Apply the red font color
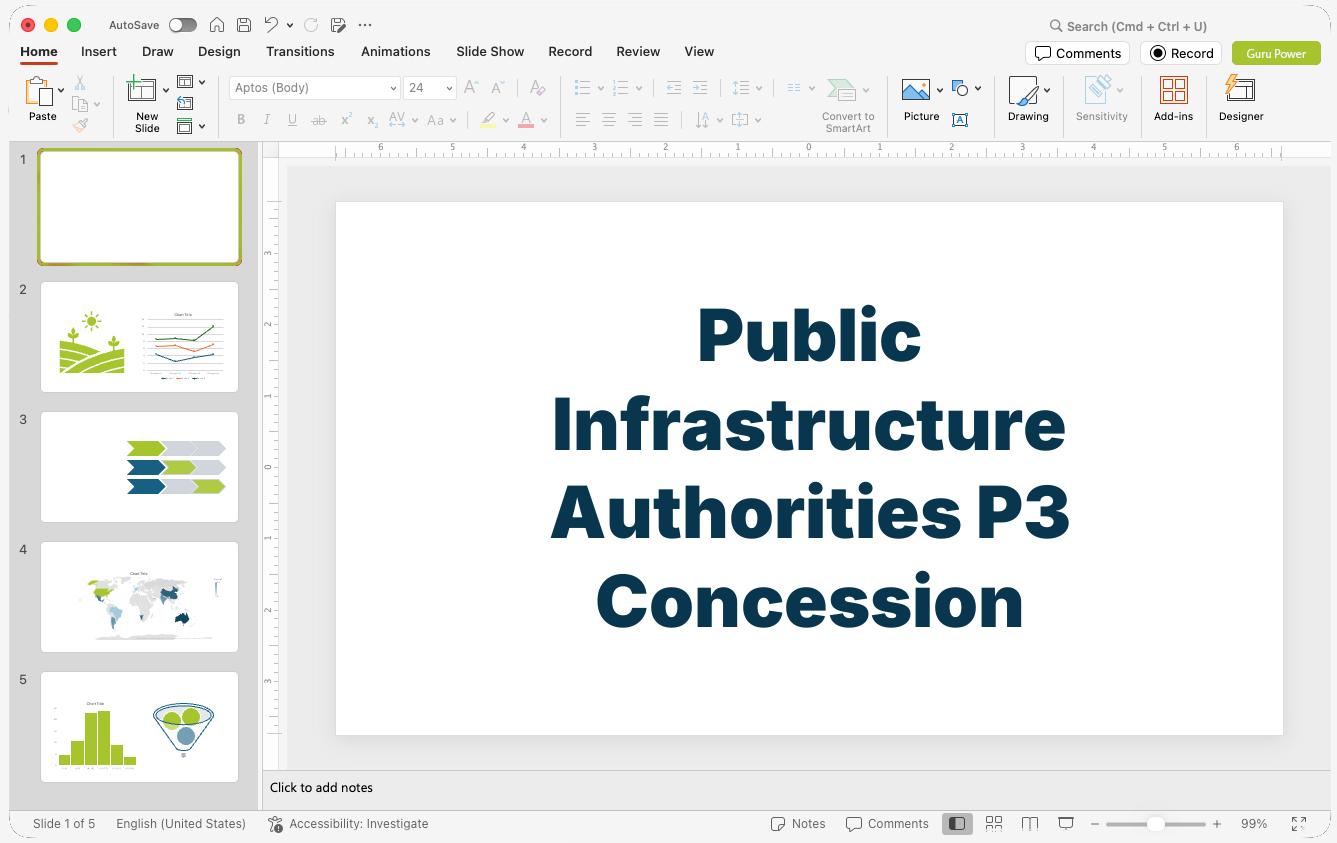 coord(526,120)
